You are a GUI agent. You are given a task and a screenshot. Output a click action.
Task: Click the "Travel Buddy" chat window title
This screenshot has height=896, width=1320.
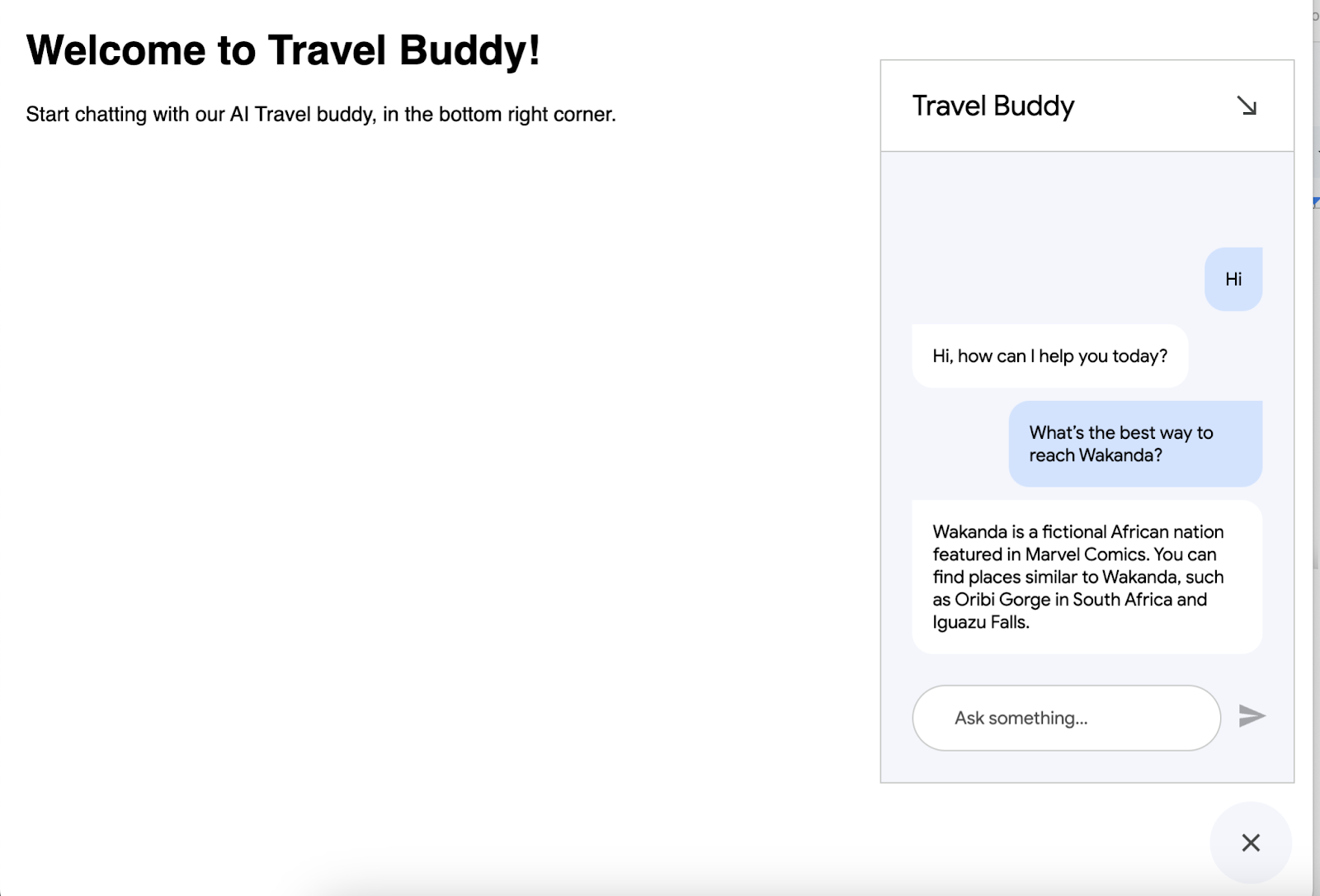[x=993, y=106]
